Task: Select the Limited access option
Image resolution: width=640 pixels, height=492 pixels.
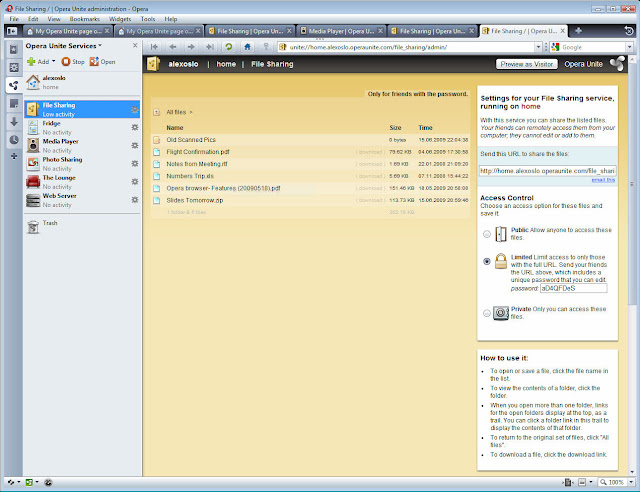Action: (x=487, y=261)
